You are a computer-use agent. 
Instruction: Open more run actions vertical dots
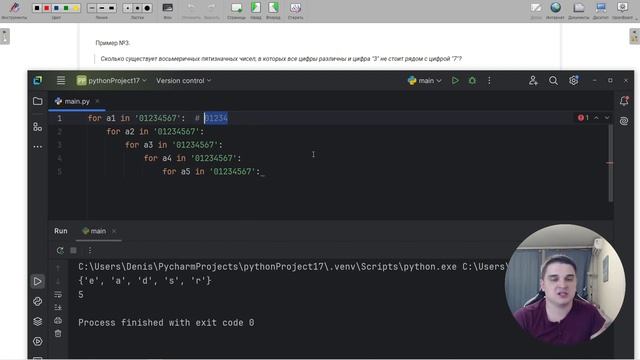(489, 80)
